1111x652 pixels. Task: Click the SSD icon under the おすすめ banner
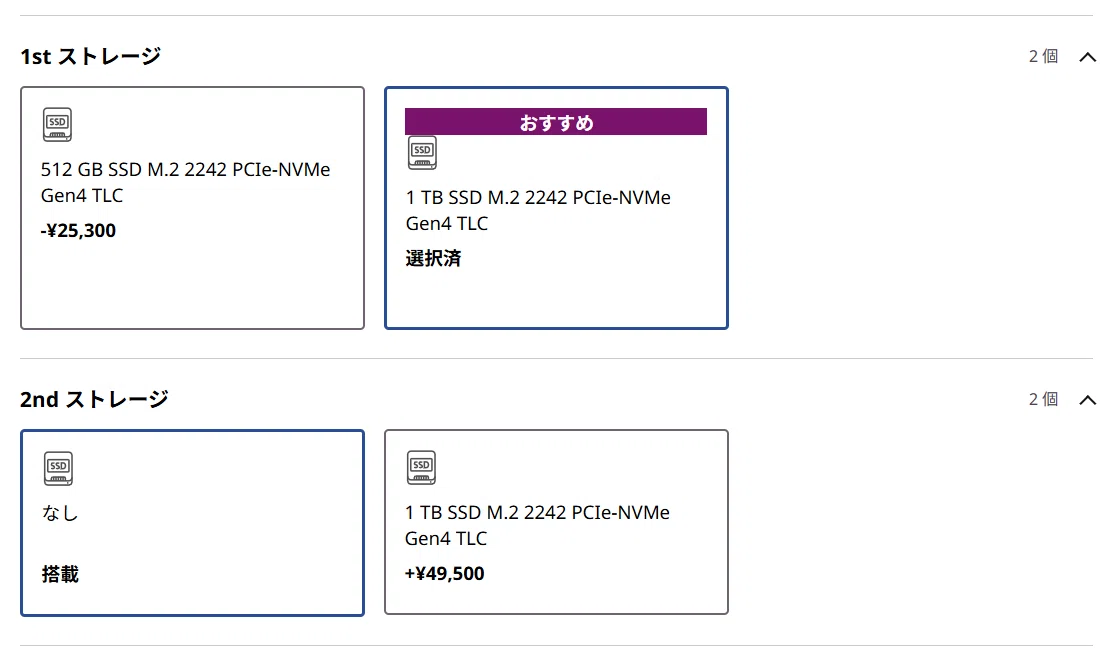tap(422, 152)
